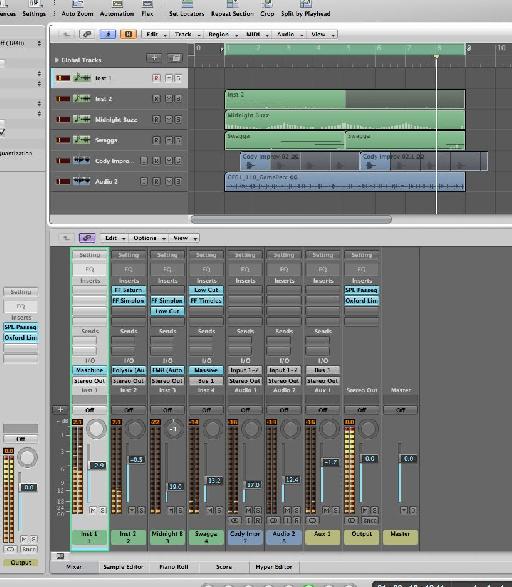Click Bnce button on mixer Output strip
Image resolution: width=512 pixels, height=587 pixels.
click(x=370, y=520)
